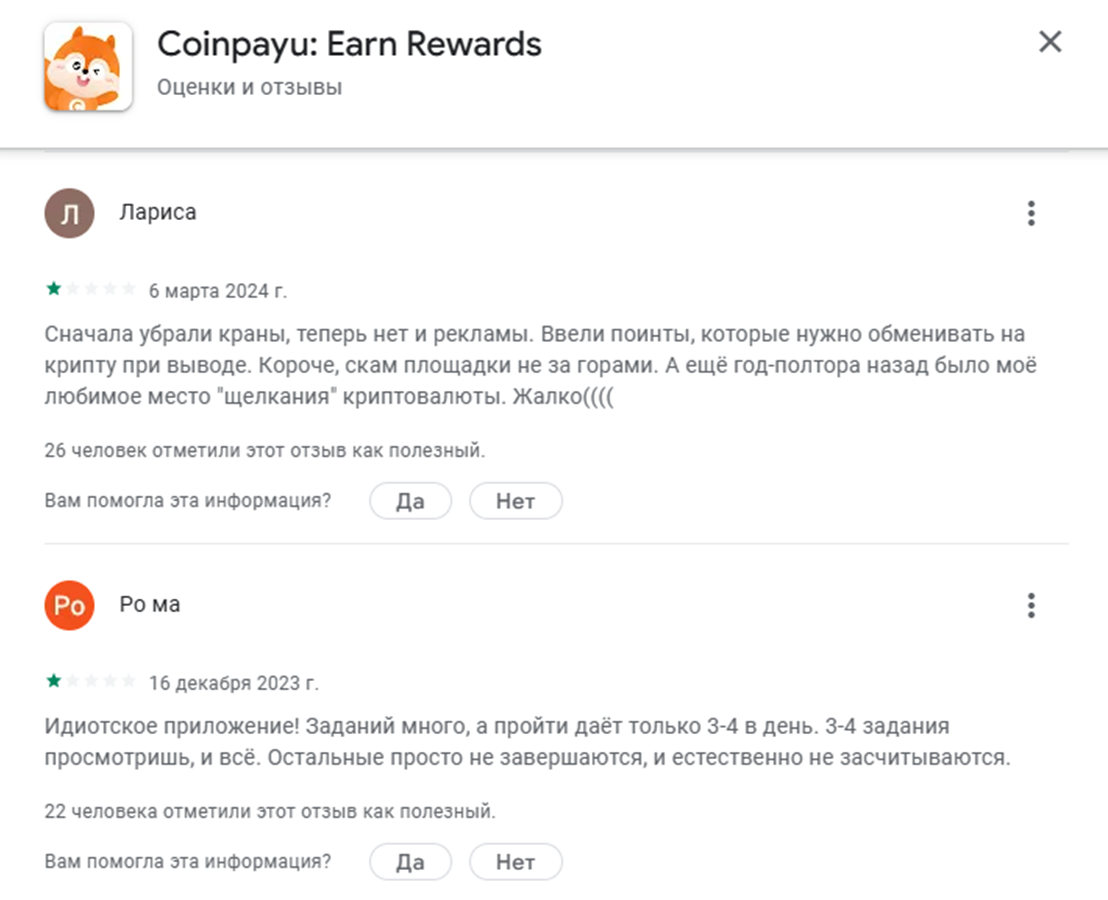Open the three-dot menu on Ро ма's review
1108x900 pixels.
(x=1031, y=605)
